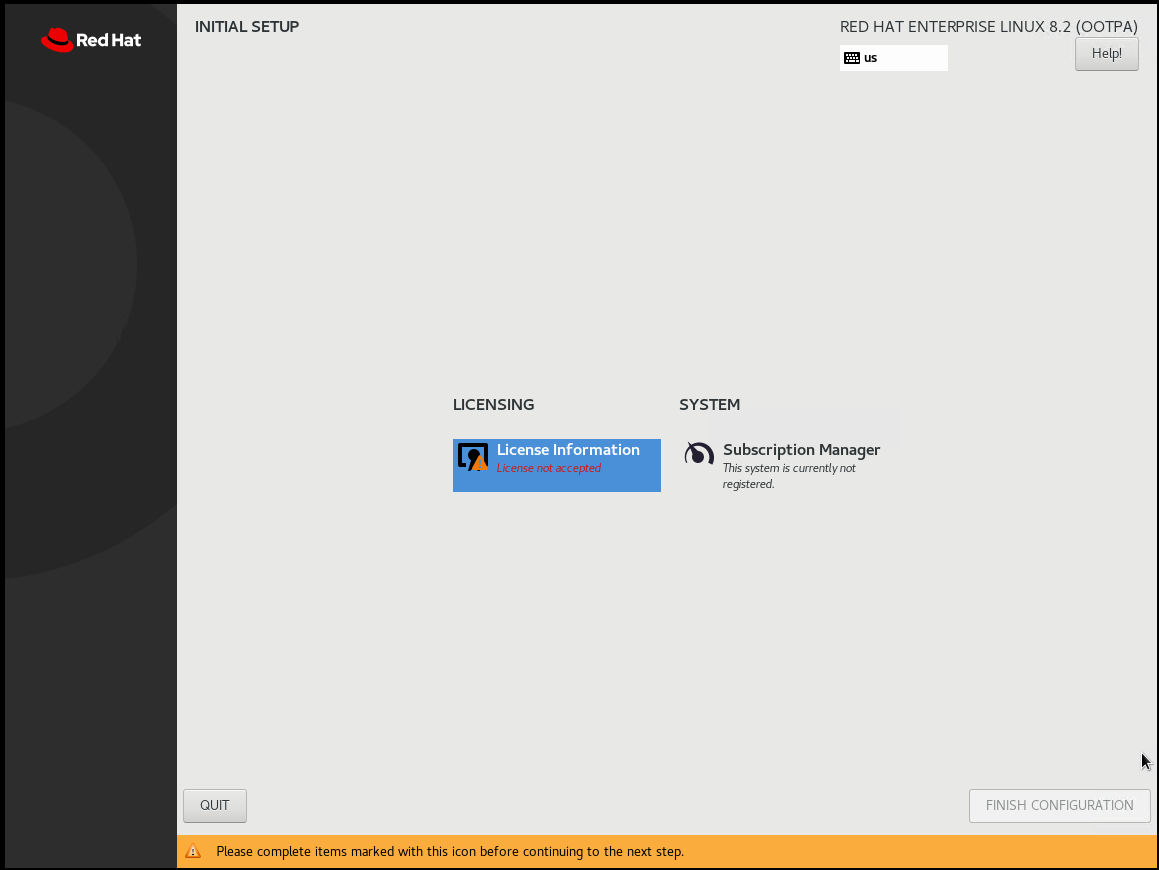Click the 'Red Hat' wordmark text in sidebar

(109, 41)
